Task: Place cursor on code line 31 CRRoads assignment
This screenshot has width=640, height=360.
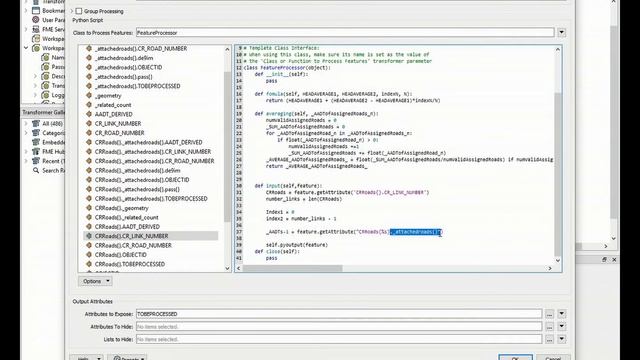Action: (x=347, y=192)
